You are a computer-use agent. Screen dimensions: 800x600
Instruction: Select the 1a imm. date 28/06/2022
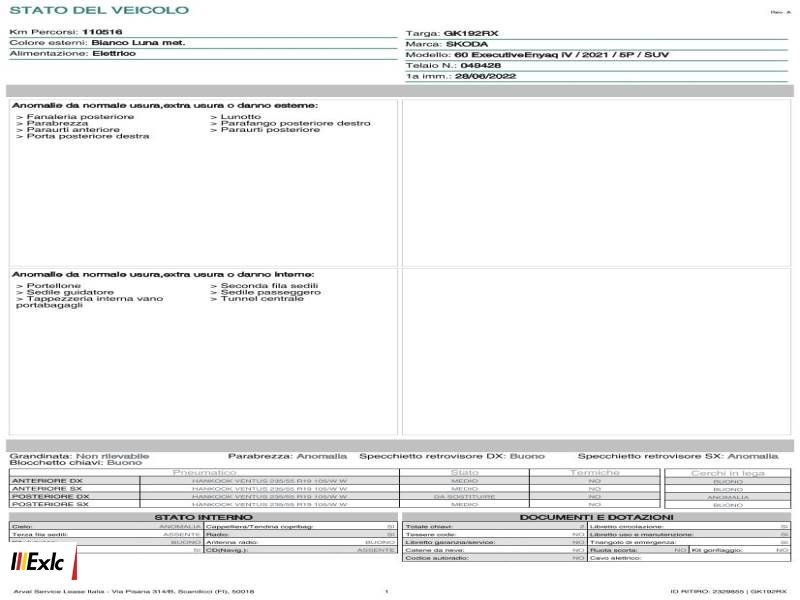tap(485, 76)
